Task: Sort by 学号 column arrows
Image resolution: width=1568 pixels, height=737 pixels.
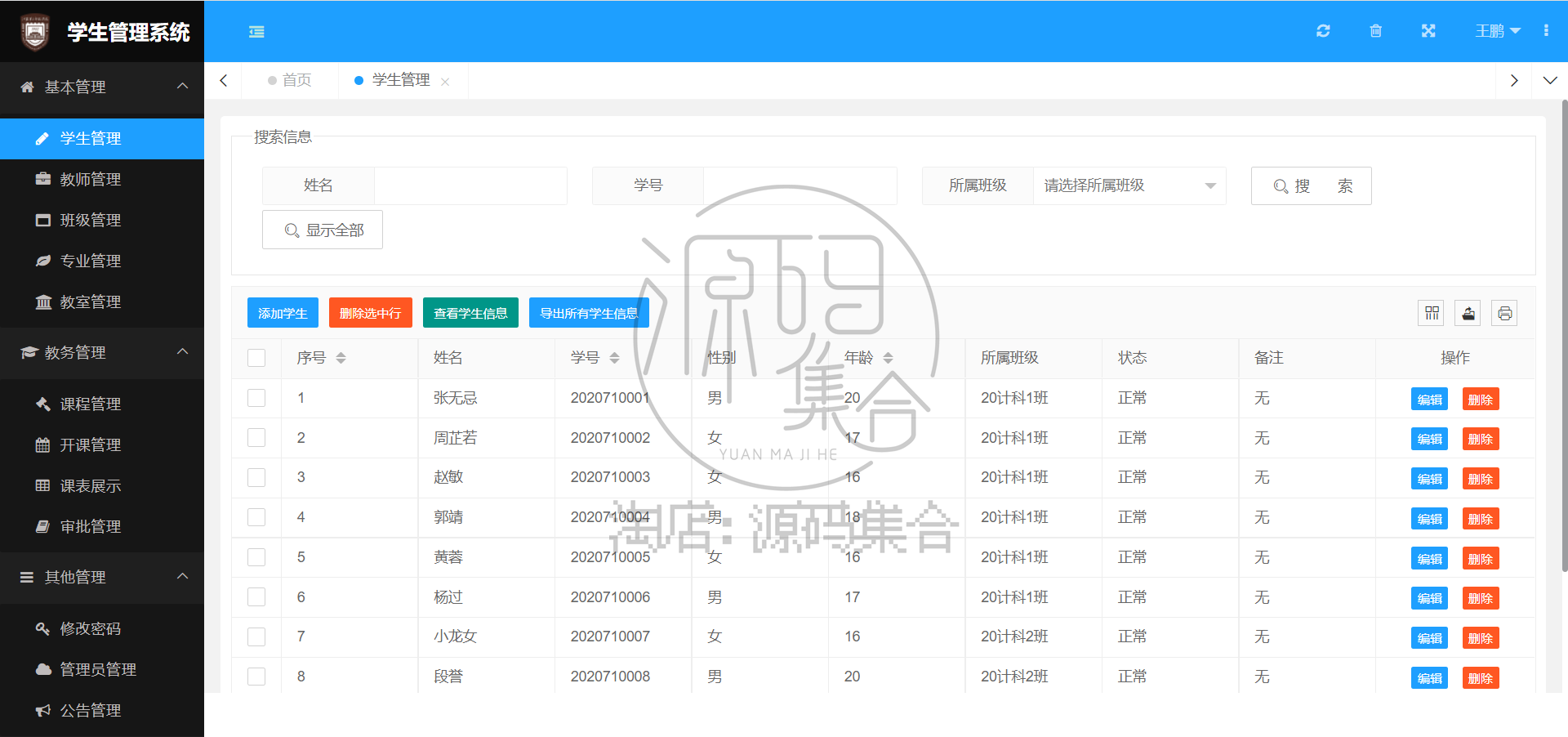Action: 614,358
